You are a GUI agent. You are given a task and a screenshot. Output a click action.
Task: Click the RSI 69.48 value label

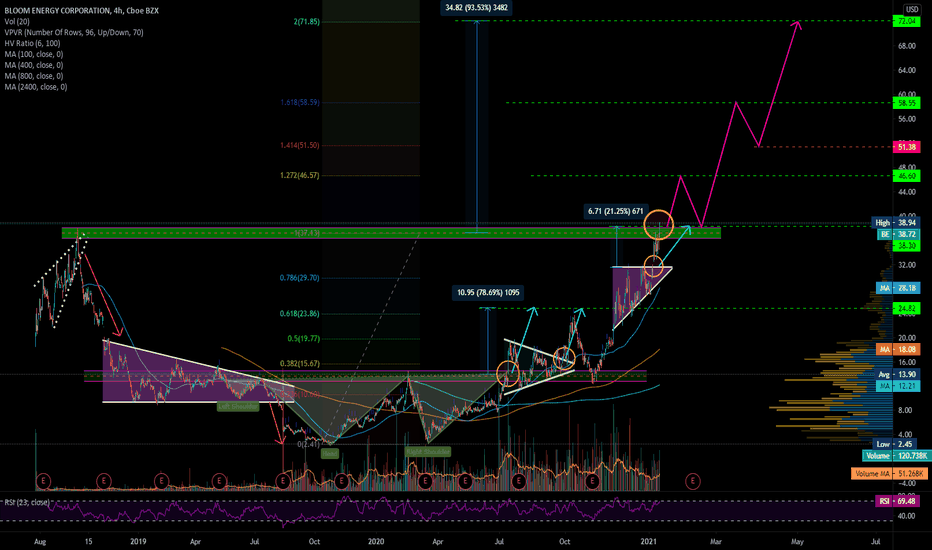[897, 501]
